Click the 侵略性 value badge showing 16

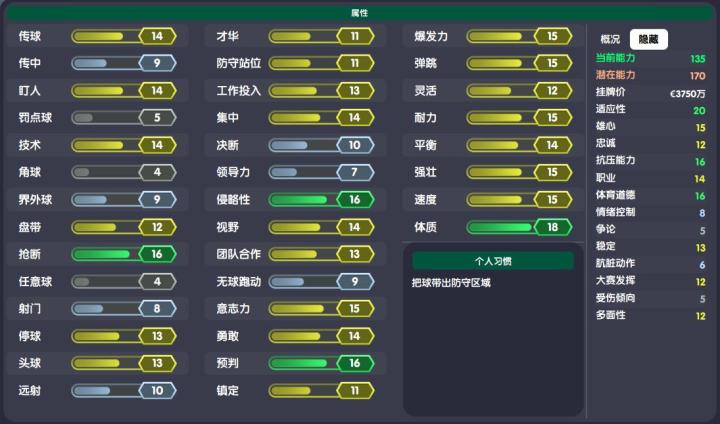354,200
